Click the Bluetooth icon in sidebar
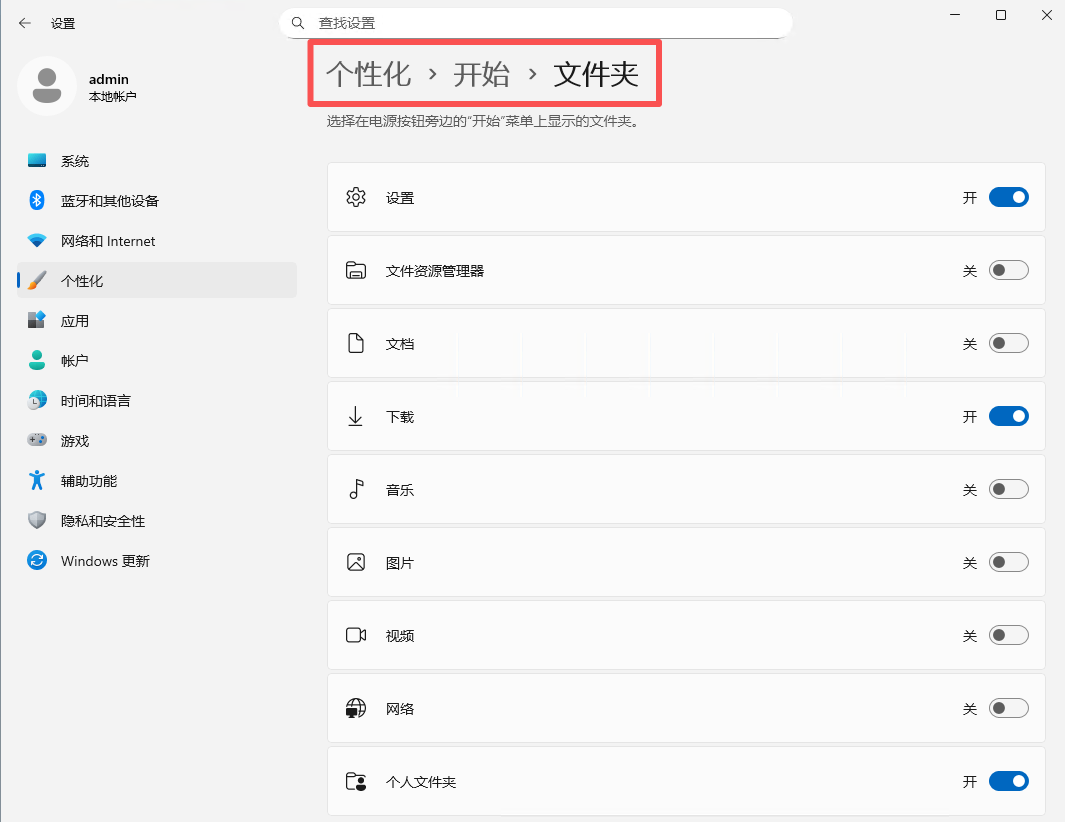1065x822 pixels. pyautogui.click(x=37, y=201)
